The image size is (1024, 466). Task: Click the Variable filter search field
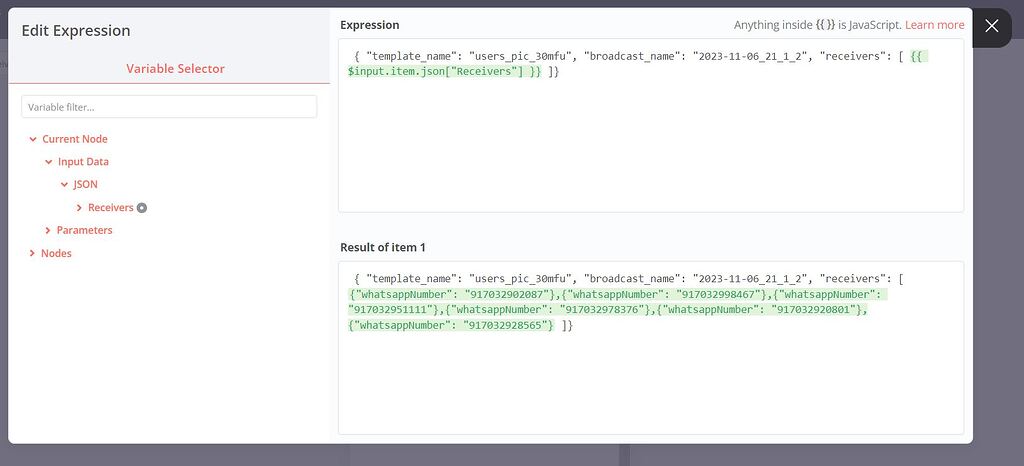point(169,107)
